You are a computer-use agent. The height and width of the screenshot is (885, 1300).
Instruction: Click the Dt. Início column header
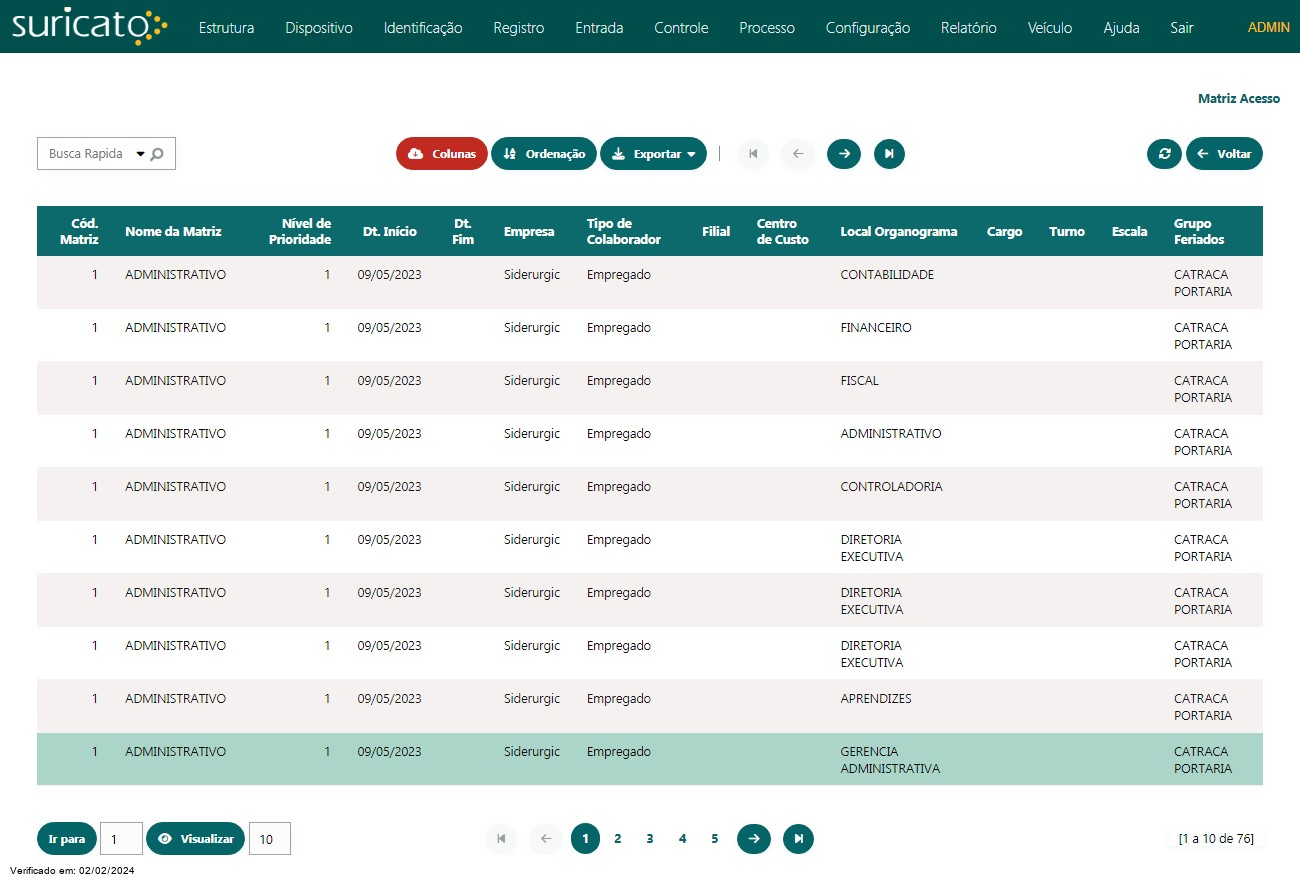click(x=390, y=231)
